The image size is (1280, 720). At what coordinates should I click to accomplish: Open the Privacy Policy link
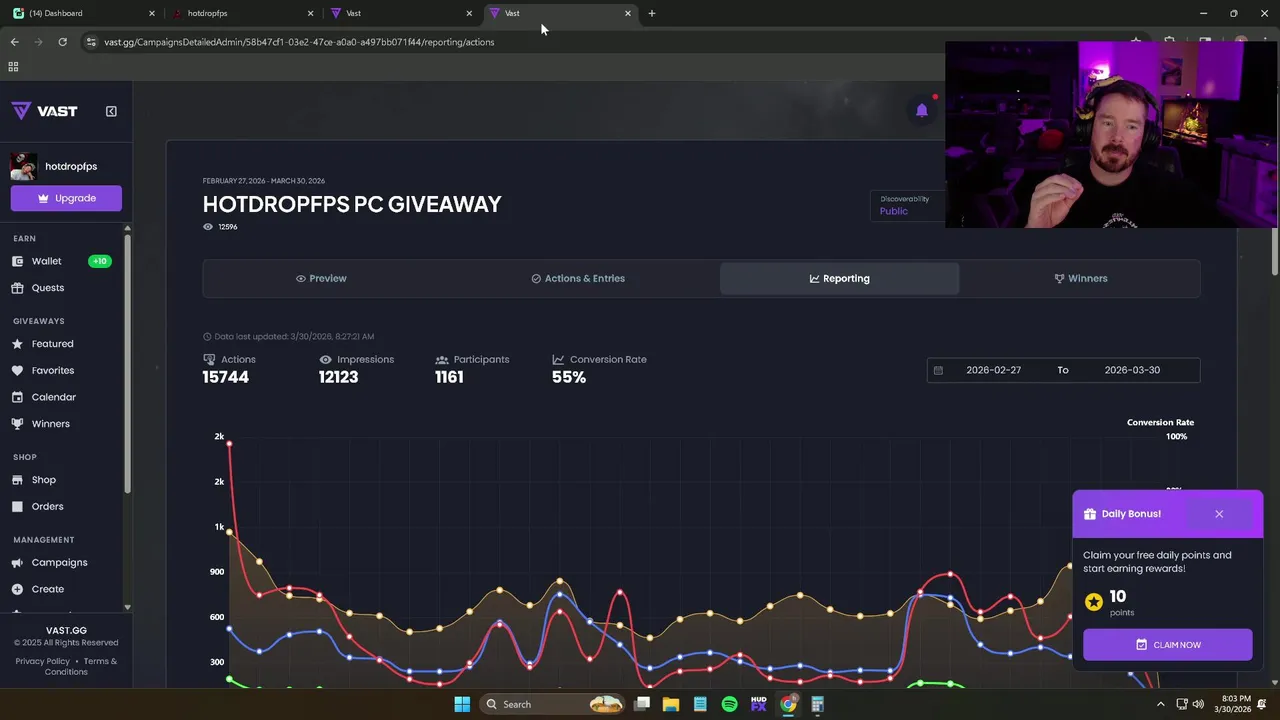pos(43,661)
